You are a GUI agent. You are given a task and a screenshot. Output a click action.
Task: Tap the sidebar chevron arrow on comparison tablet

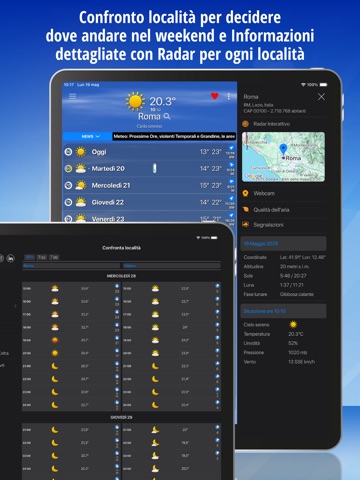click(15, 306)
